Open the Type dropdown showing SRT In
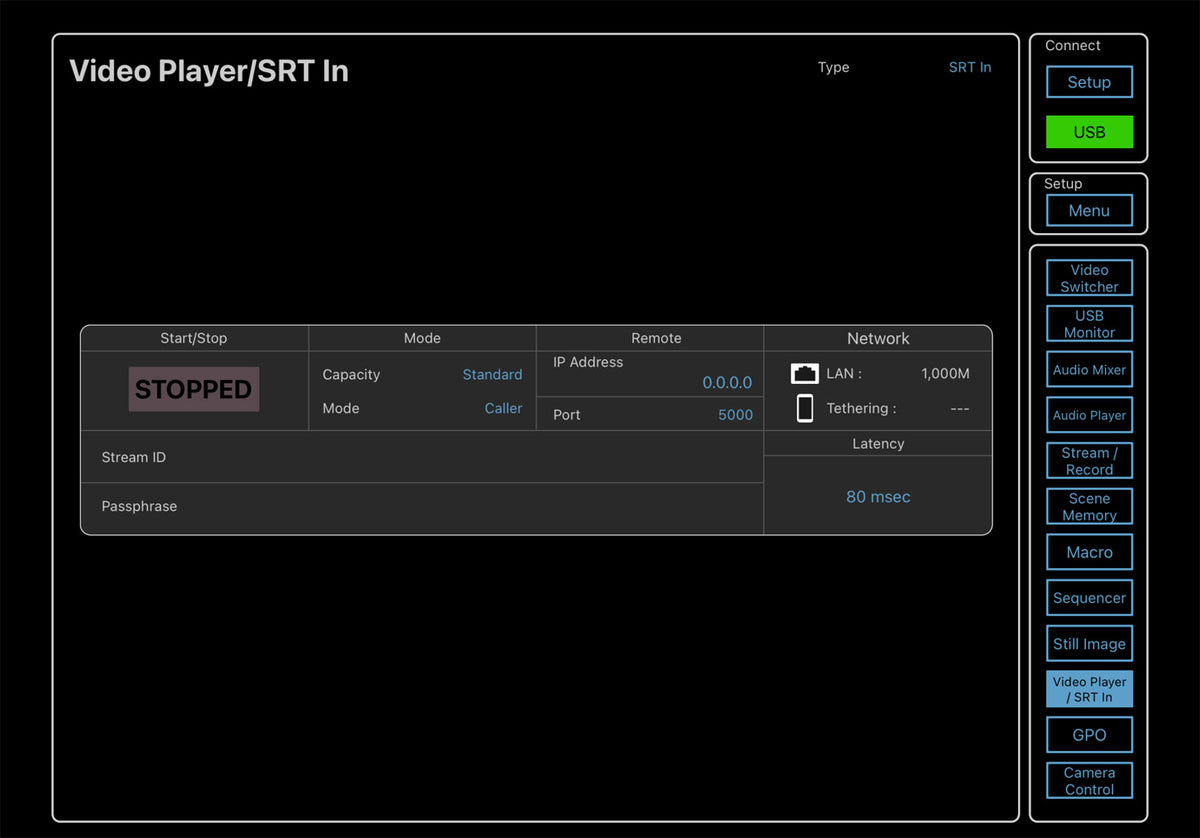The height and width of the screenshot is (838, 1200). coord(969,67)
